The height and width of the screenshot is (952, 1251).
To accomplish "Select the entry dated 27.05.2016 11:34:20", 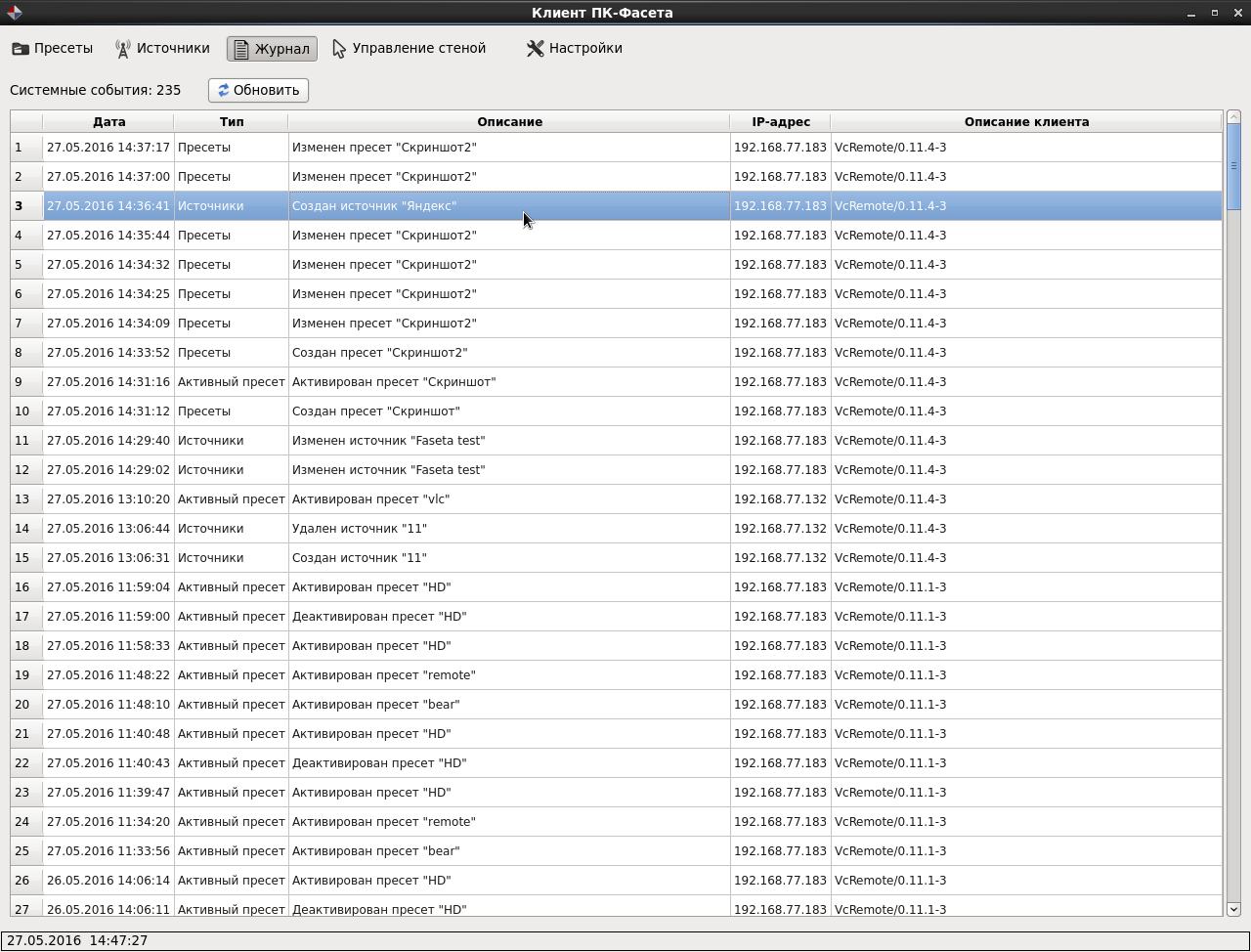I will click(x=108, y=822).
